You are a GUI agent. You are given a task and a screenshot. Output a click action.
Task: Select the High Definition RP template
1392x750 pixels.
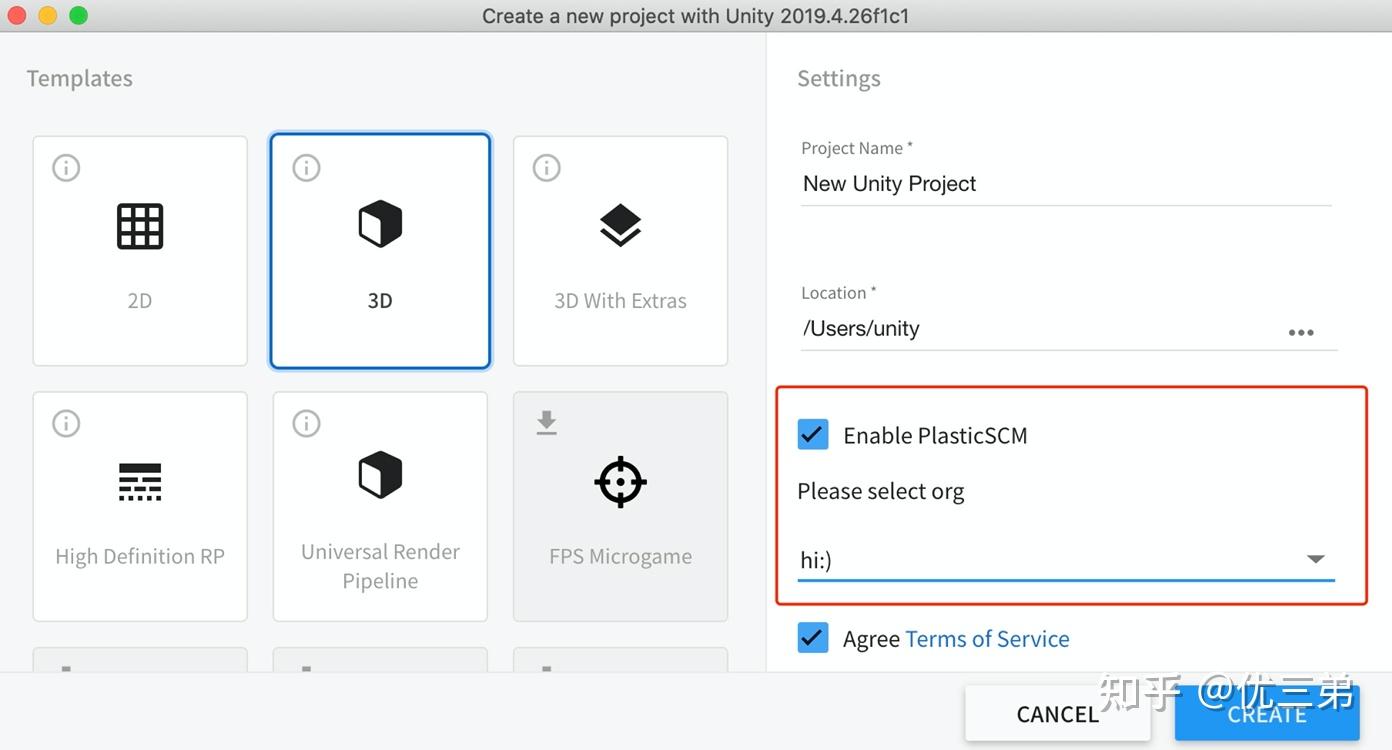coord(140,505)
